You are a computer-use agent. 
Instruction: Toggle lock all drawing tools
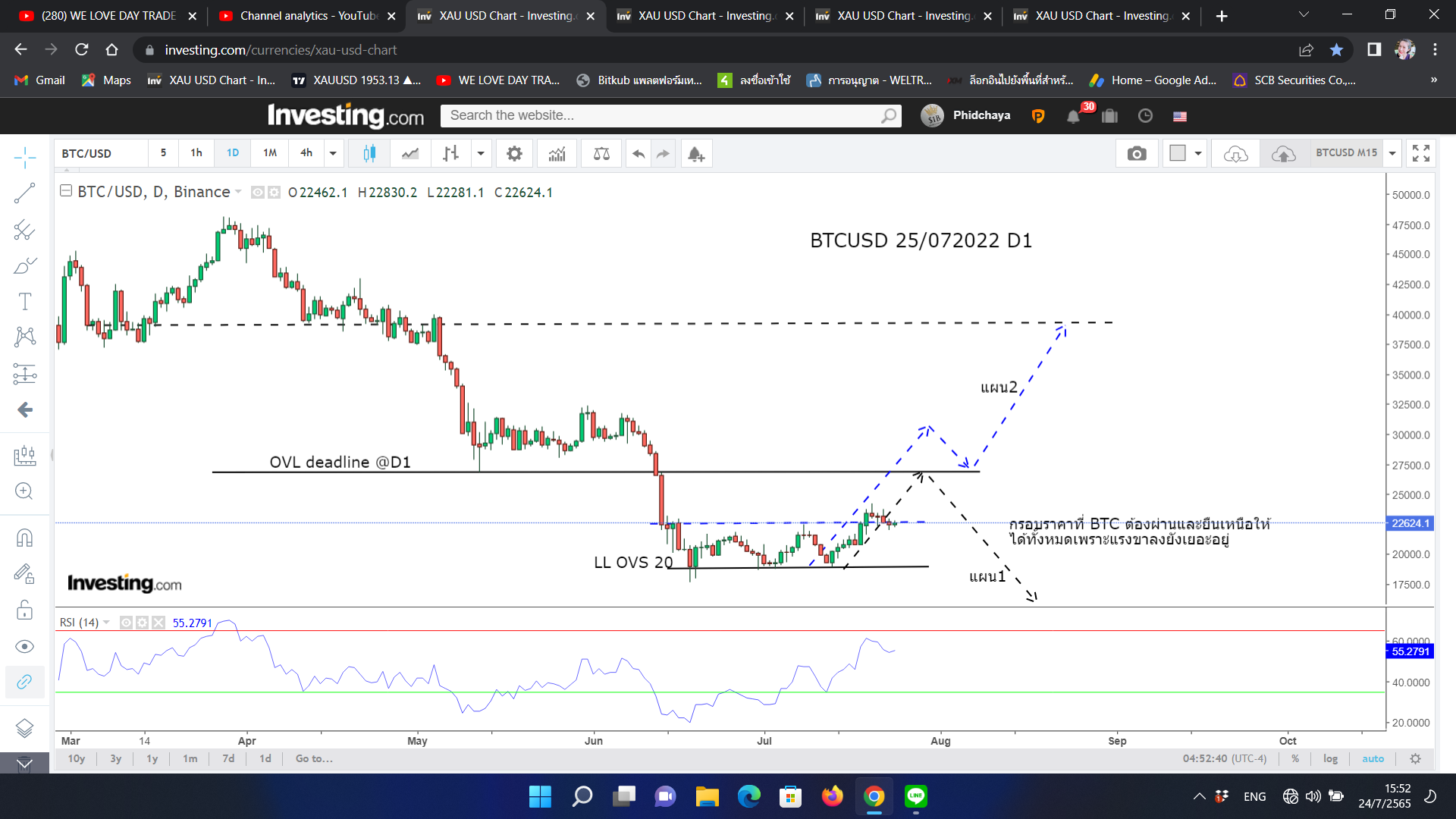click(x=24, y=610)
